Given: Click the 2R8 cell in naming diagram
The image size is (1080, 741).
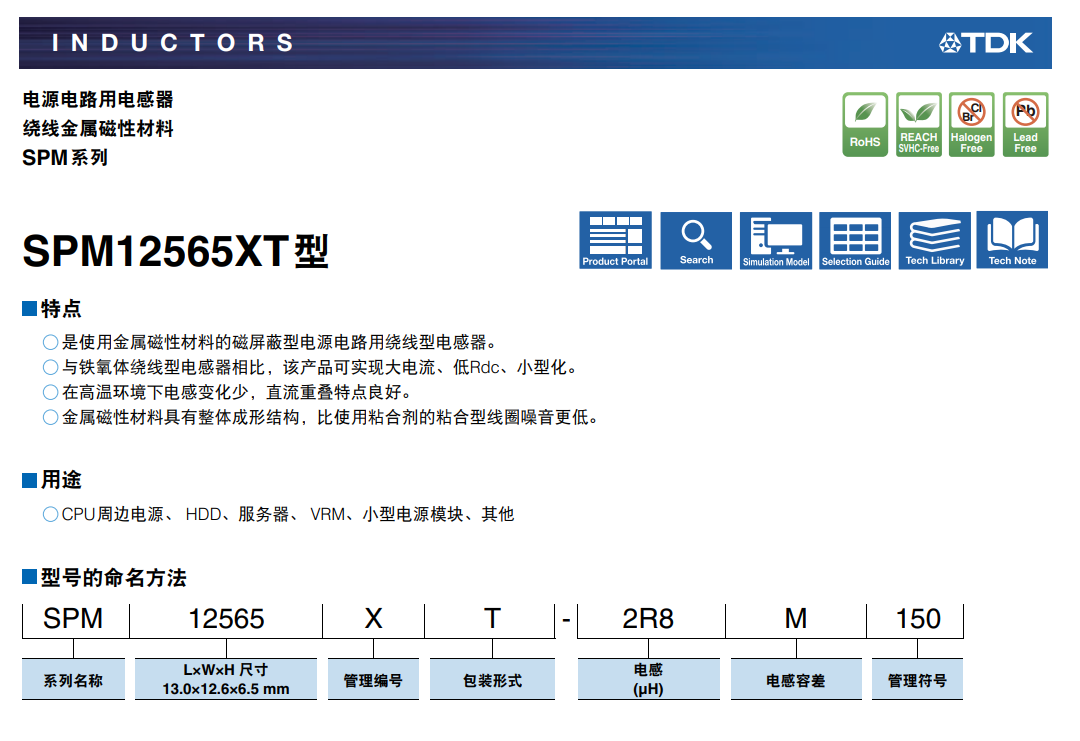Looking at the screenshot, I should point(648,618).
